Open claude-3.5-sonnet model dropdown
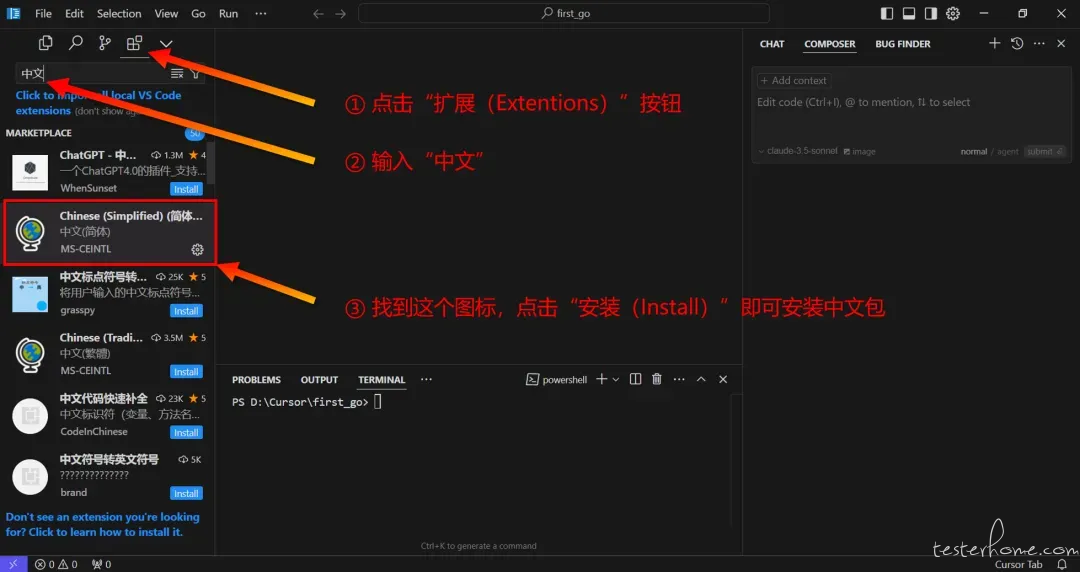Viewport: 1080px width, 572px height. tap(798, 151)
